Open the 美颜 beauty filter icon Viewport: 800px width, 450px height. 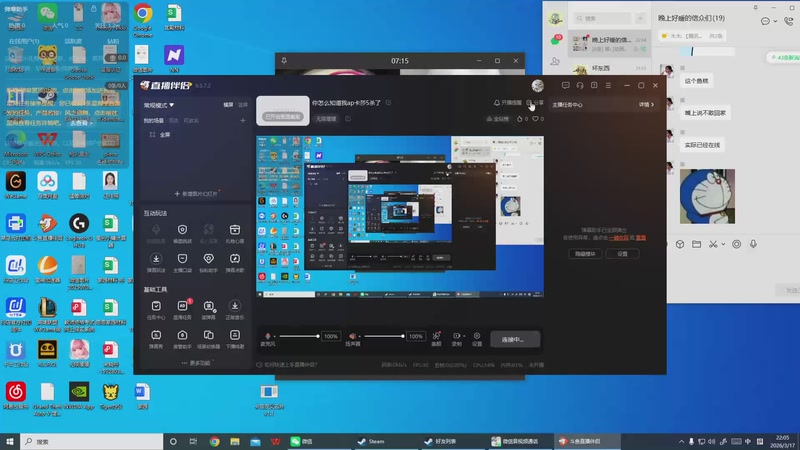436,336
